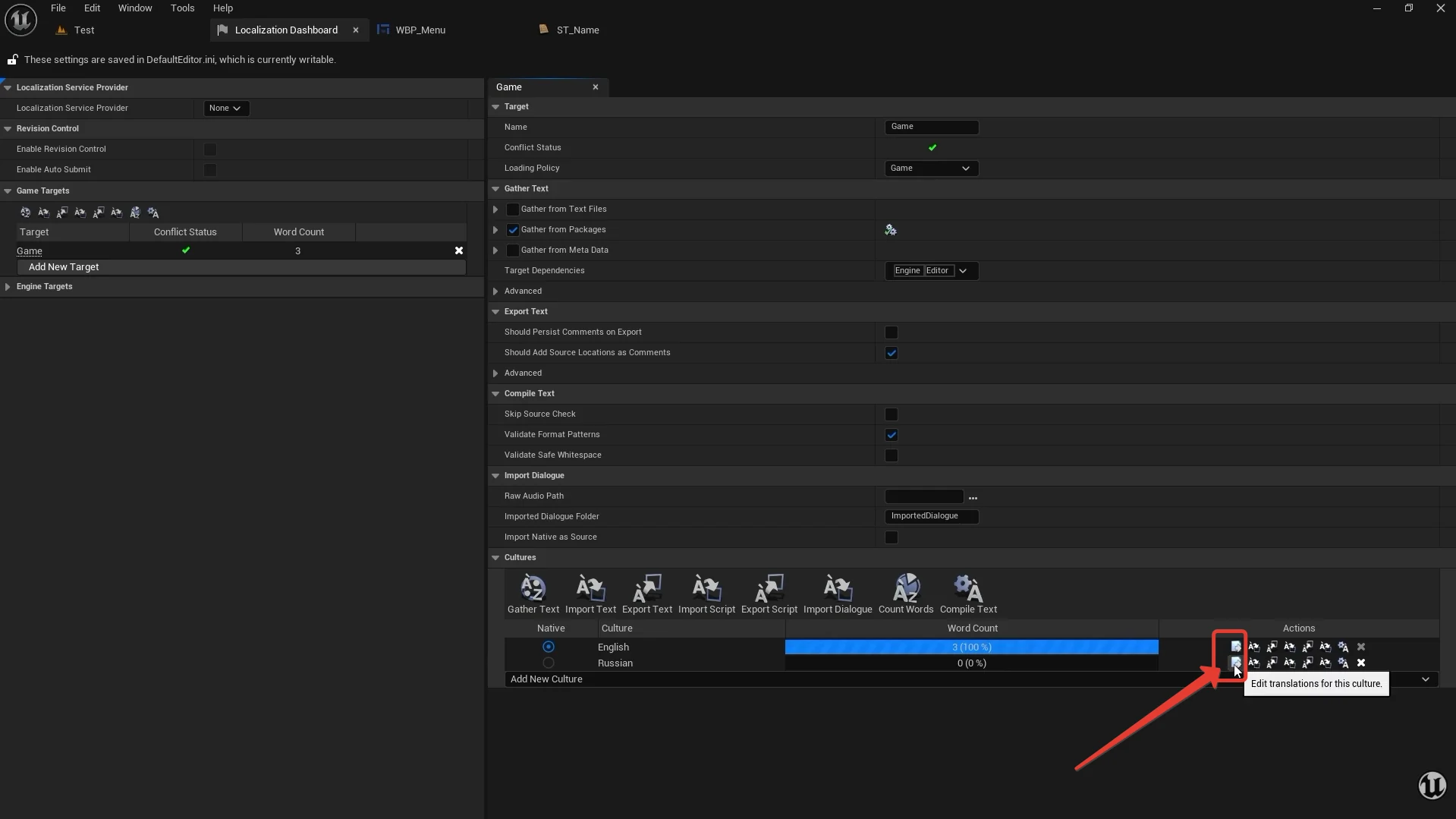Click the Raw Audio Path input field

click(x=924, y=496)
